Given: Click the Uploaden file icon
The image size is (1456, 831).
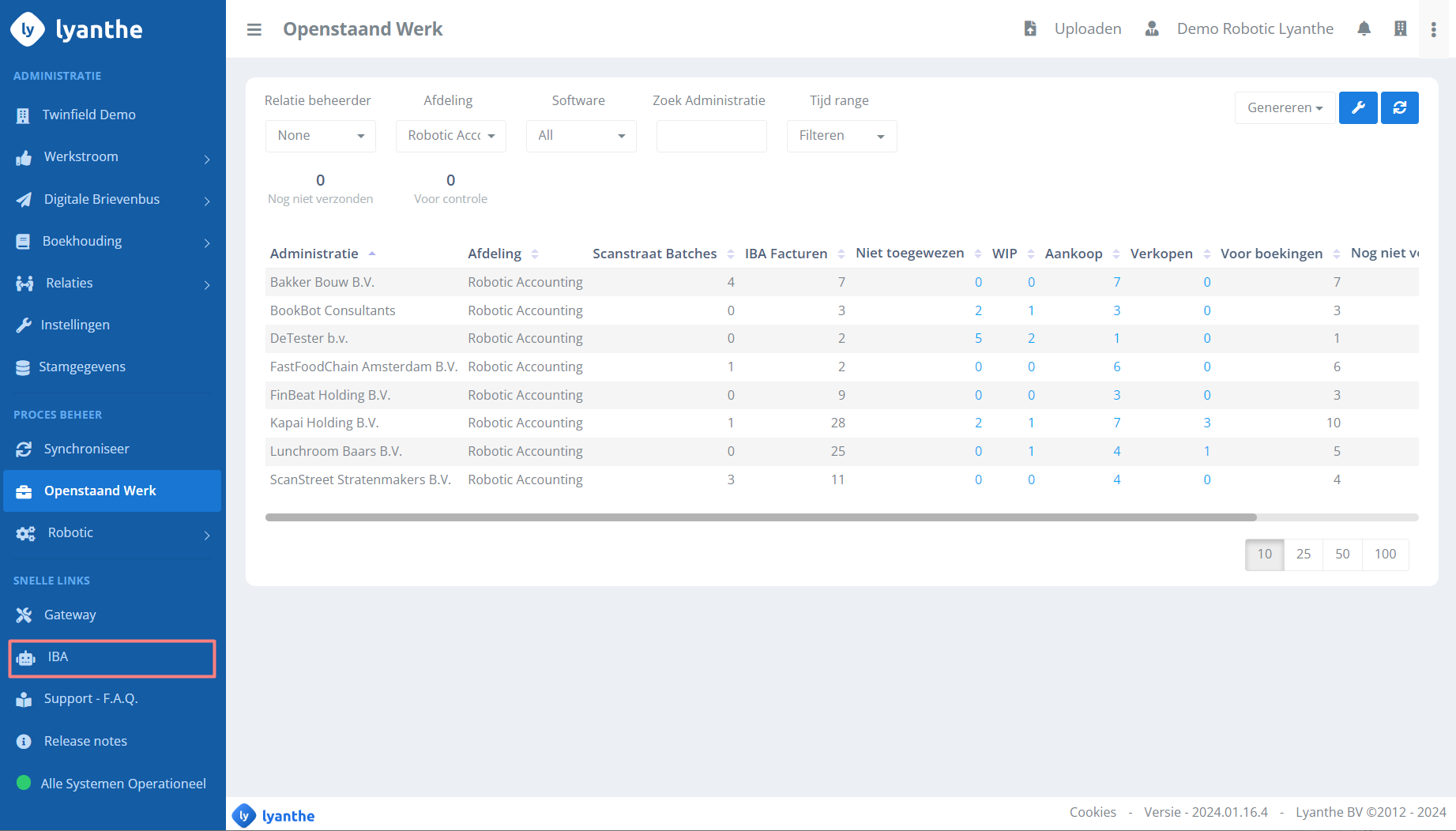Looking at the screenshot, I should coord(1030,29).
